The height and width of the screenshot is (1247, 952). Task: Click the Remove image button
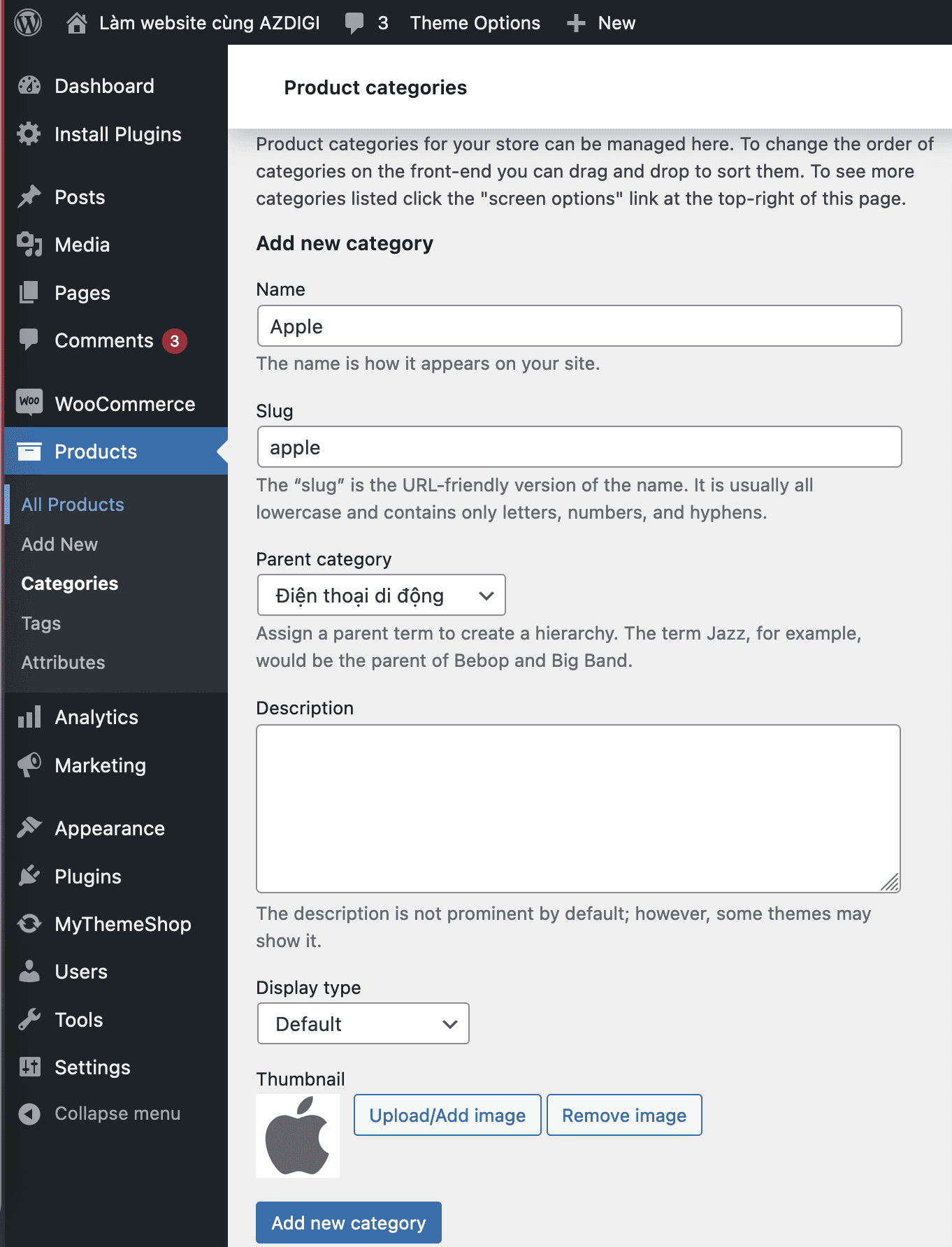(623, 1116)
